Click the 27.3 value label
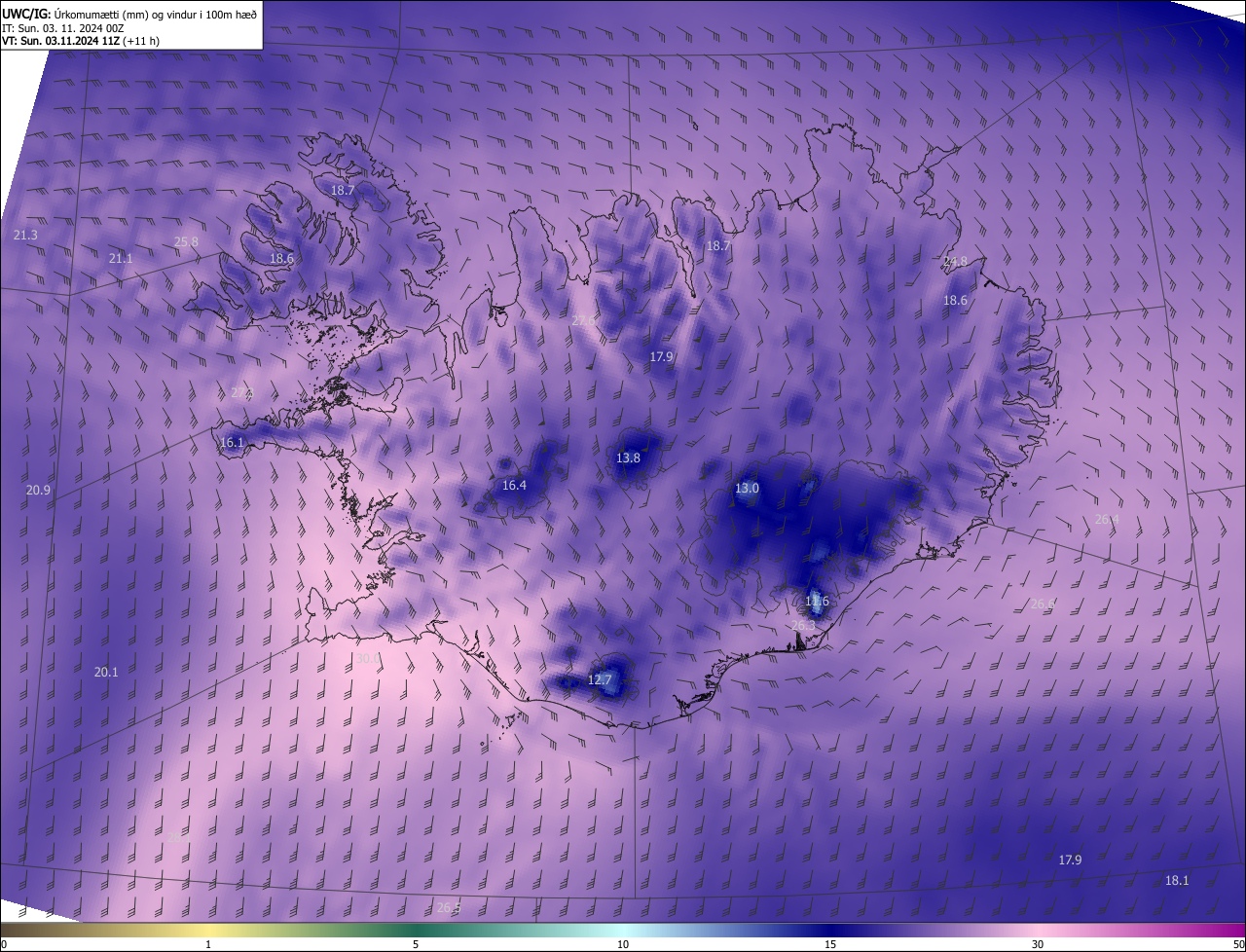This screenshot has height=952, width=1246. (x=242, y=393)
